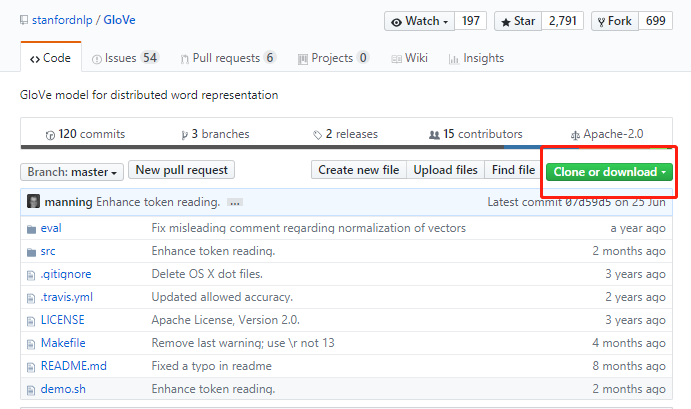Click the README.md file icon
Image resolution: width=691 pixels, height=409 pixels.
coord(31,367)
